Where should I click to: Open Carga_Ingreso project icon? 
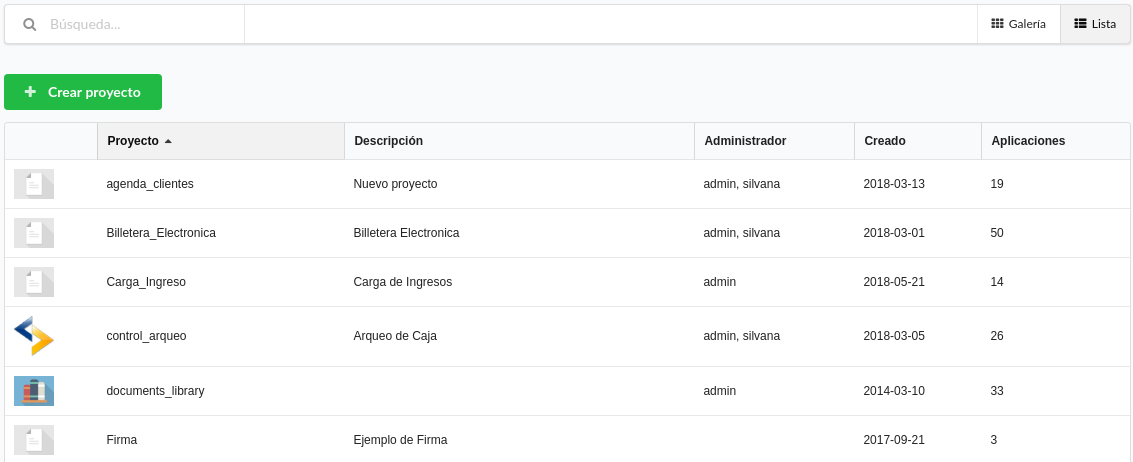(x=34, y=282)
